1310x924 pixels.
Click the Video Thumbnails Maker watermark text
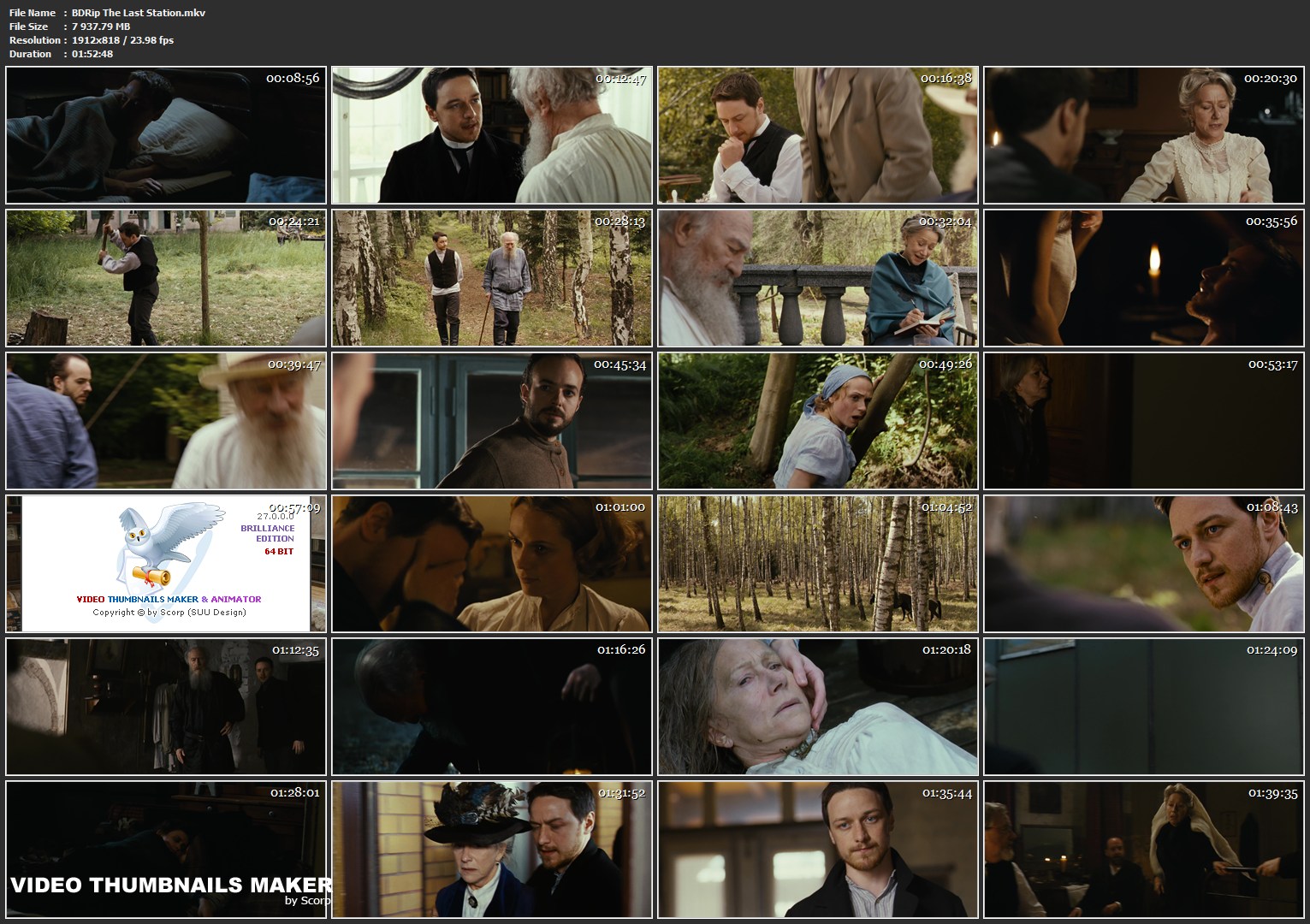170,885
